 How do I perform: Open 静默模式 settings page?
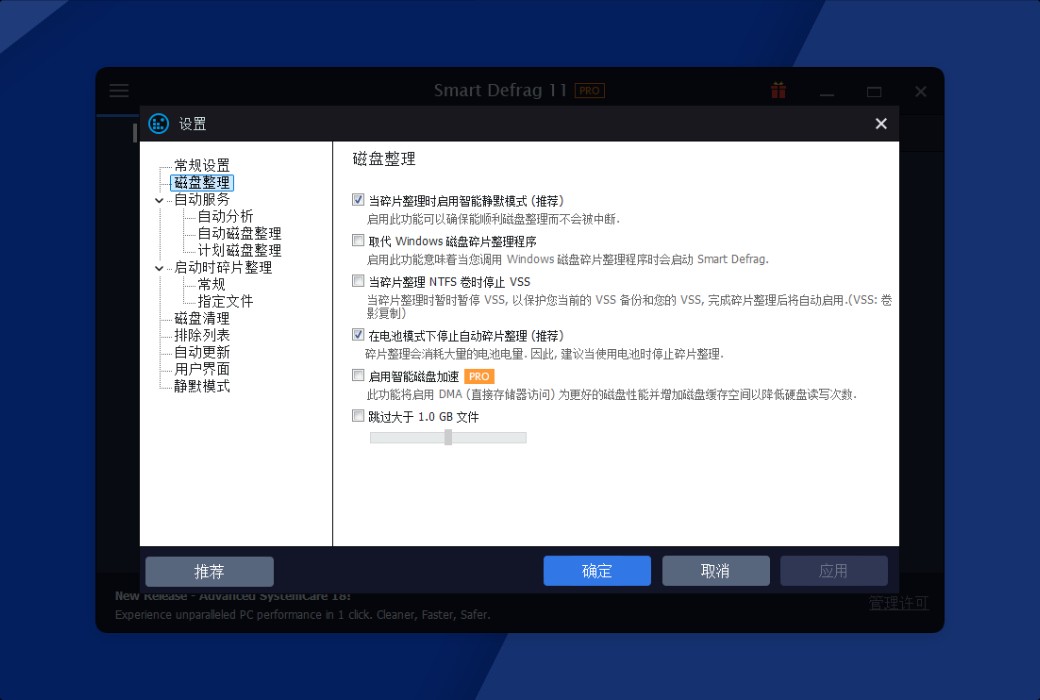point(202,386)
